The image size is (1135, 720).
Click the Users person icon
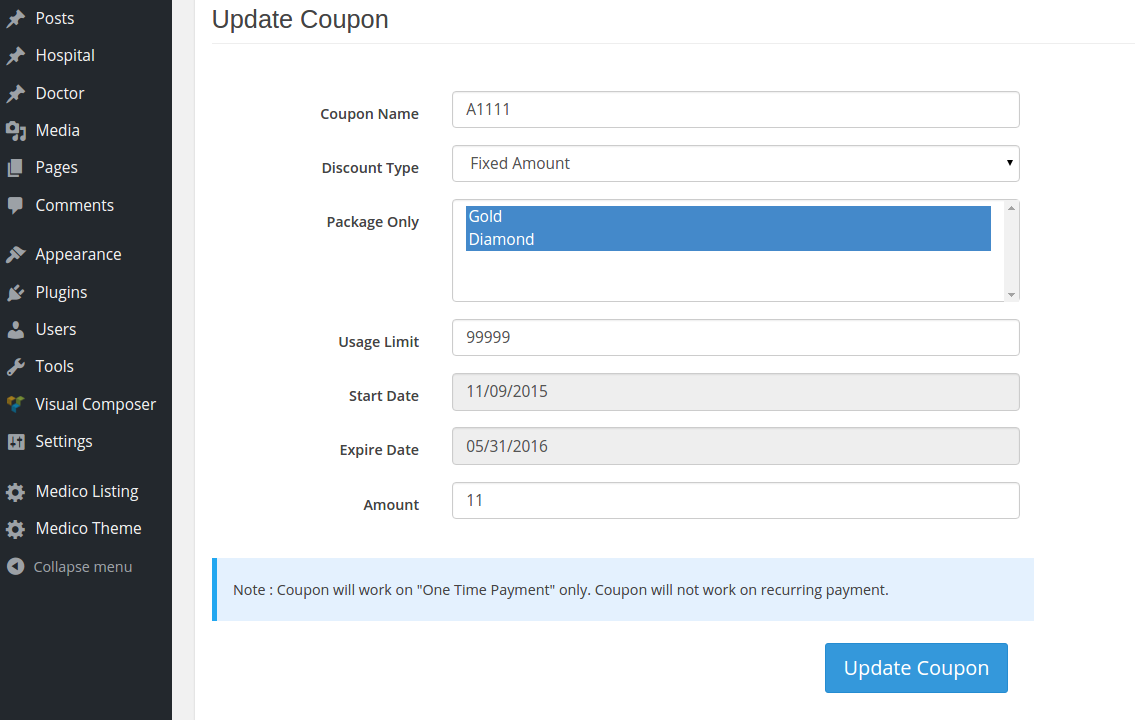coord(16,330)
